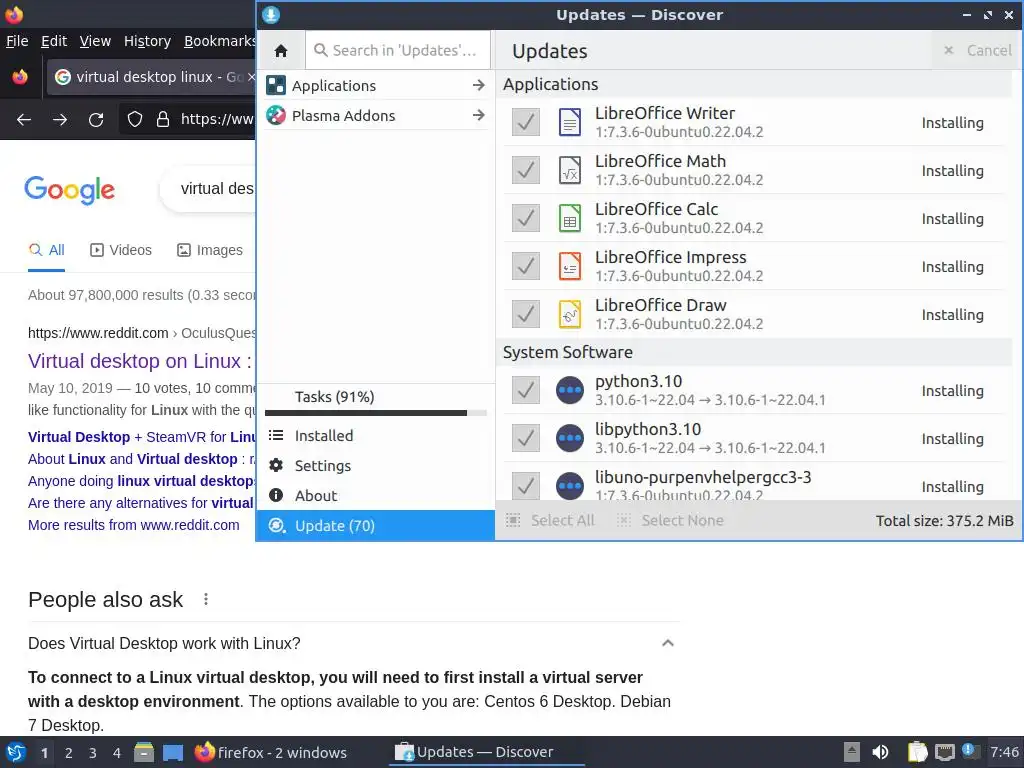This screenshot has width=1024, height=768.
Task: Click the LibreOffice Calc spreadsheet icon
Action: (569, 218)
